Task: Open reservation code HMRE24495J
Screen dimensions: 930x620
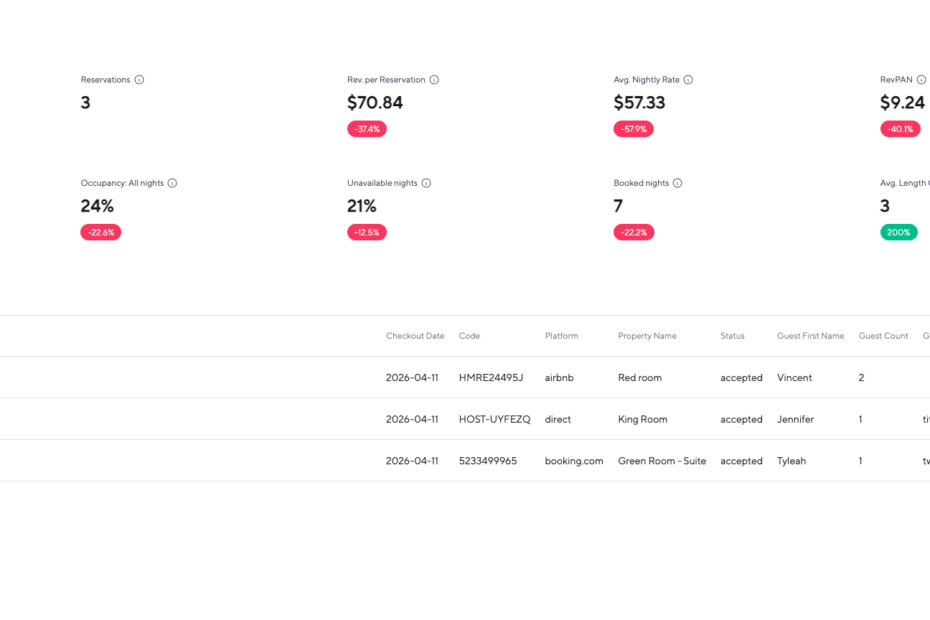Action: pos(491,378)
